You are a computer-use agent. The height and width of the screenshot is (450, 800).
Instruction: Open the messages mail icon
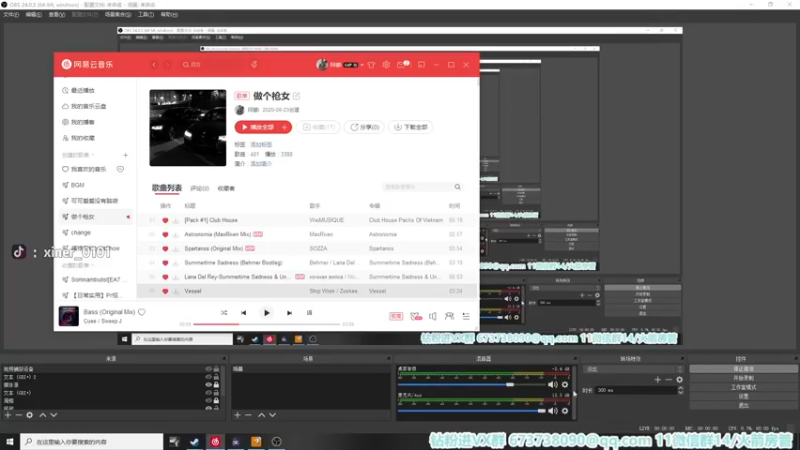click(402, 65)
